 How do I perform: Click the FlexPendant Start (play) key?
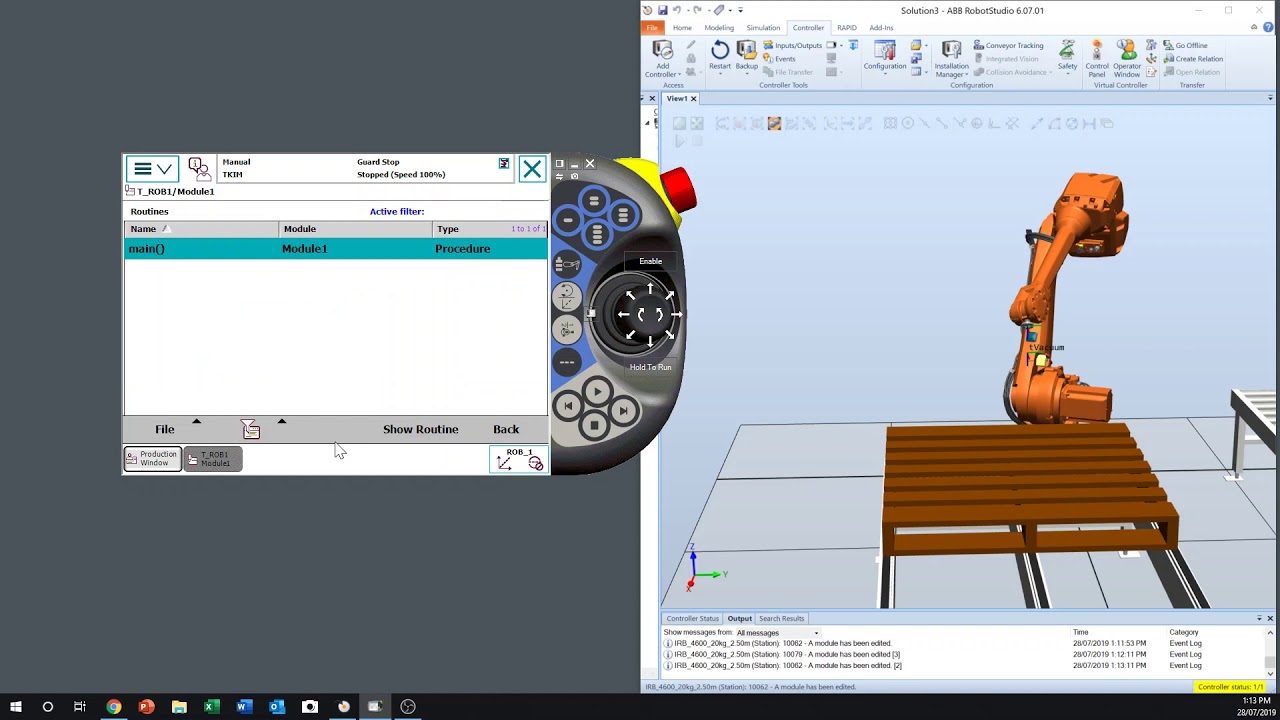597,392
